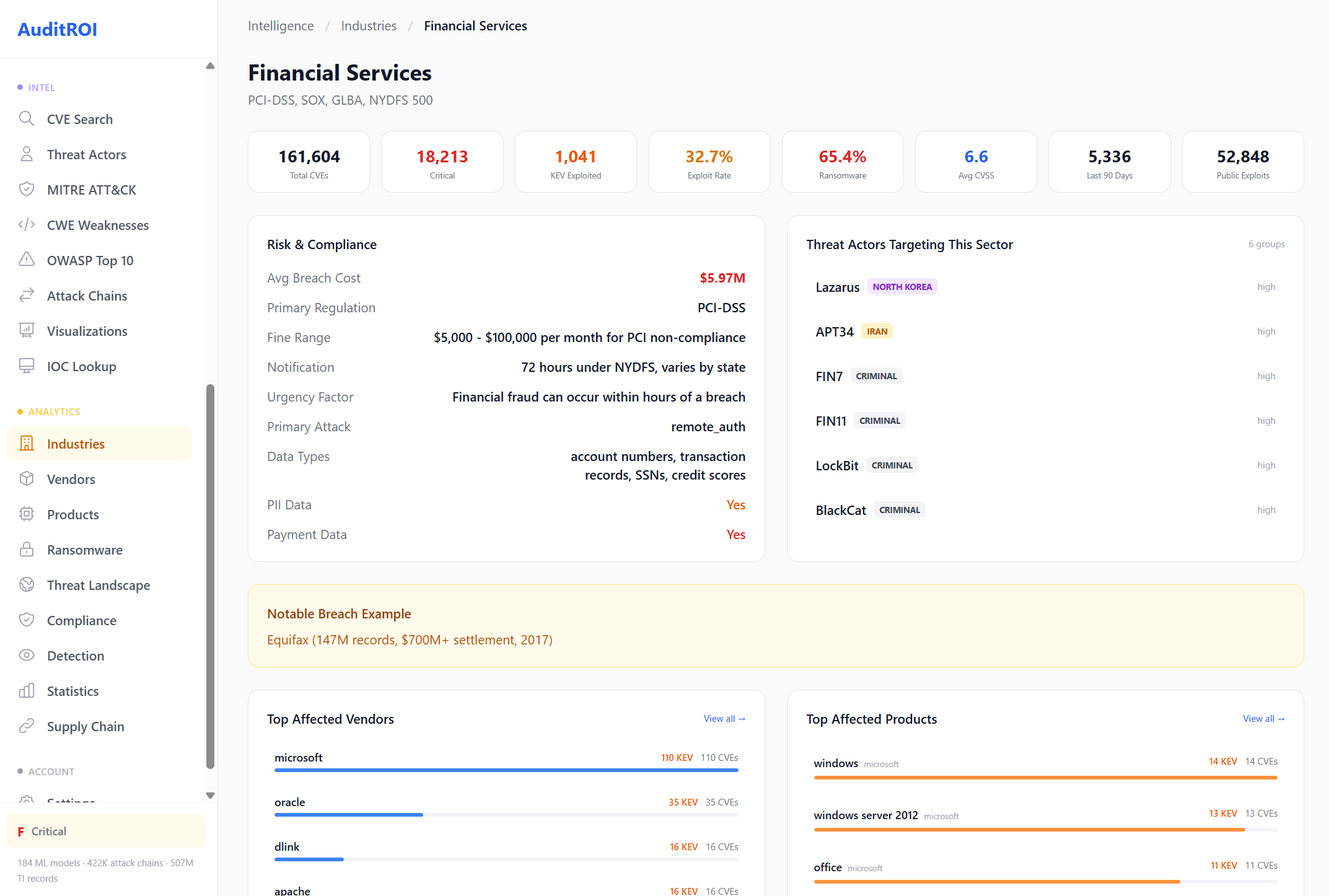Click View all for Top Affected Vendors
Screen dimensions: 1329x896
(x=724, y=719)
